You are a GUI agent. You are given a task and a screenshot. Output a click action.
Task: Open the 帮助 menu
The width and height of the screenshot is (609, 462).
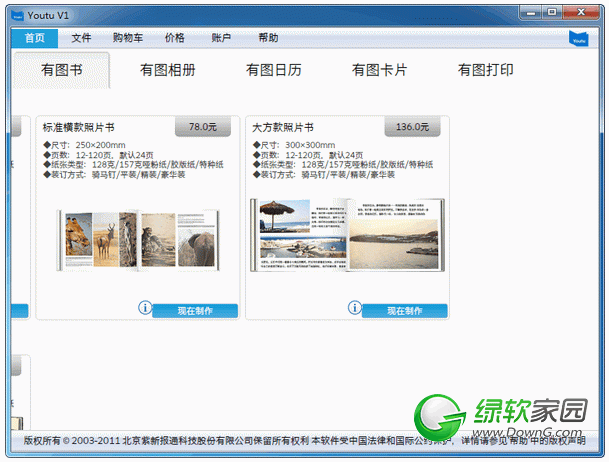(268, 38)
